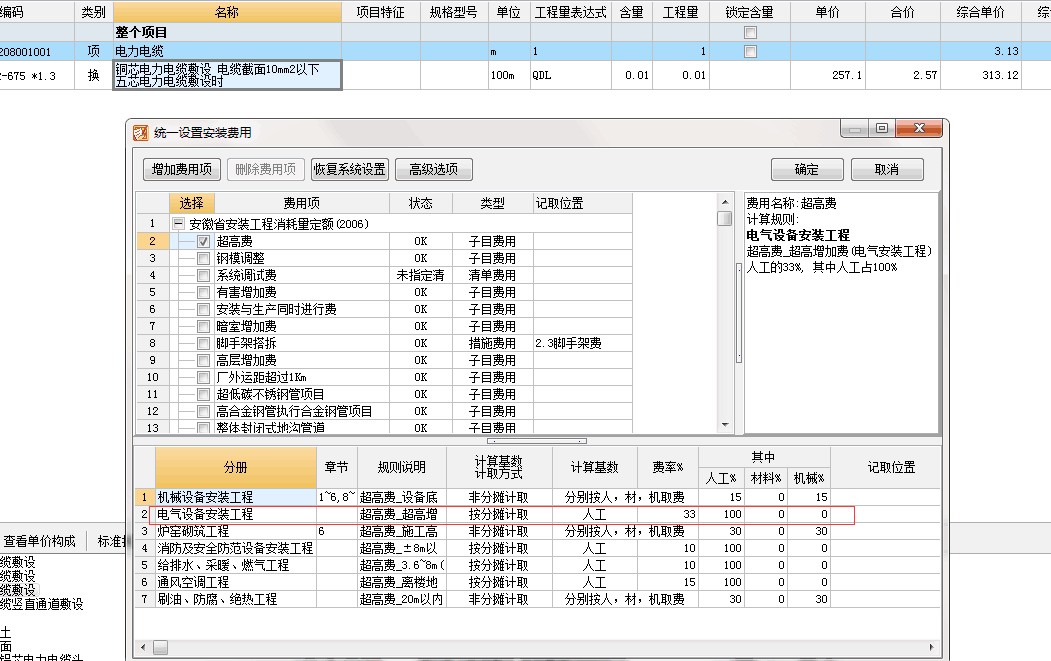This screenshot has width=1051, height=661.
Task: Collapse 安徽省安装工程消耗量定额 tree node
Action: pyautogui.click(x=178, y=224)
